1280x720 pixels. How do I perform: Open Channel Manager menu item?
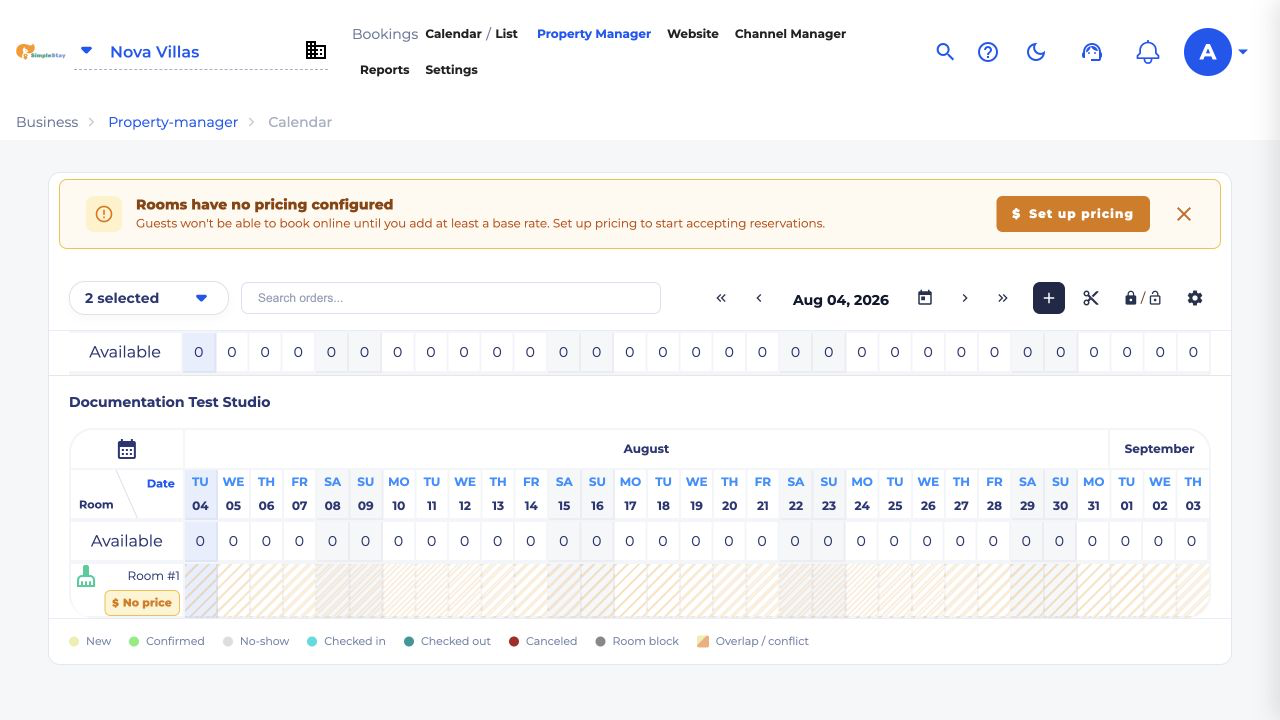790,34
